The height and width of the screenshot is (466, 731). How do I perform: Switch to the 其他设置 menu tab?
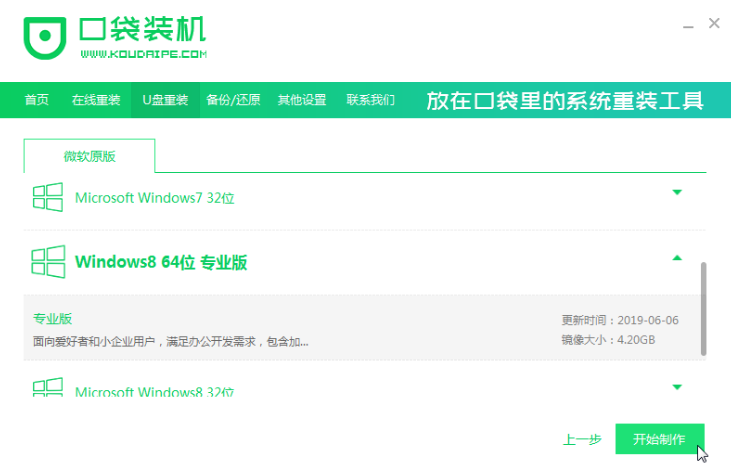[302, 100]
